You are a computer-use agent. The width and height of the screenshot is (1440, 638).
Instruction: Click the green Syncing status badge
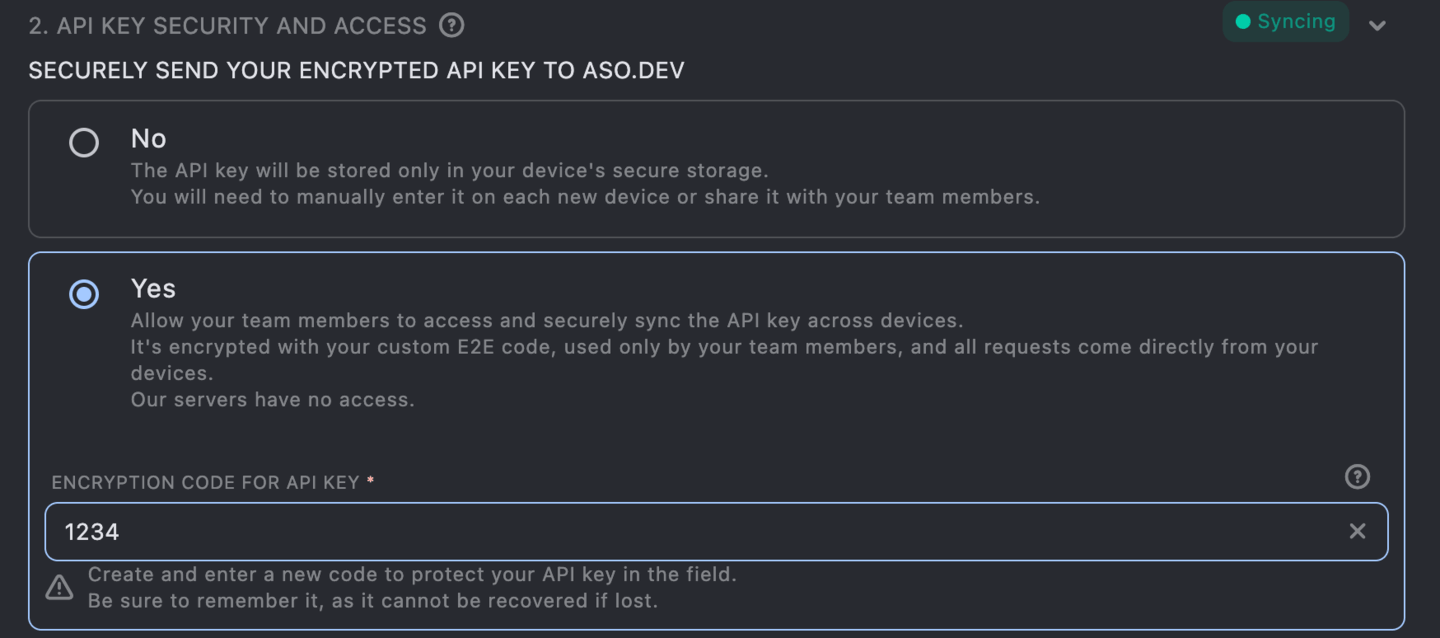(x=1285, y=22)
